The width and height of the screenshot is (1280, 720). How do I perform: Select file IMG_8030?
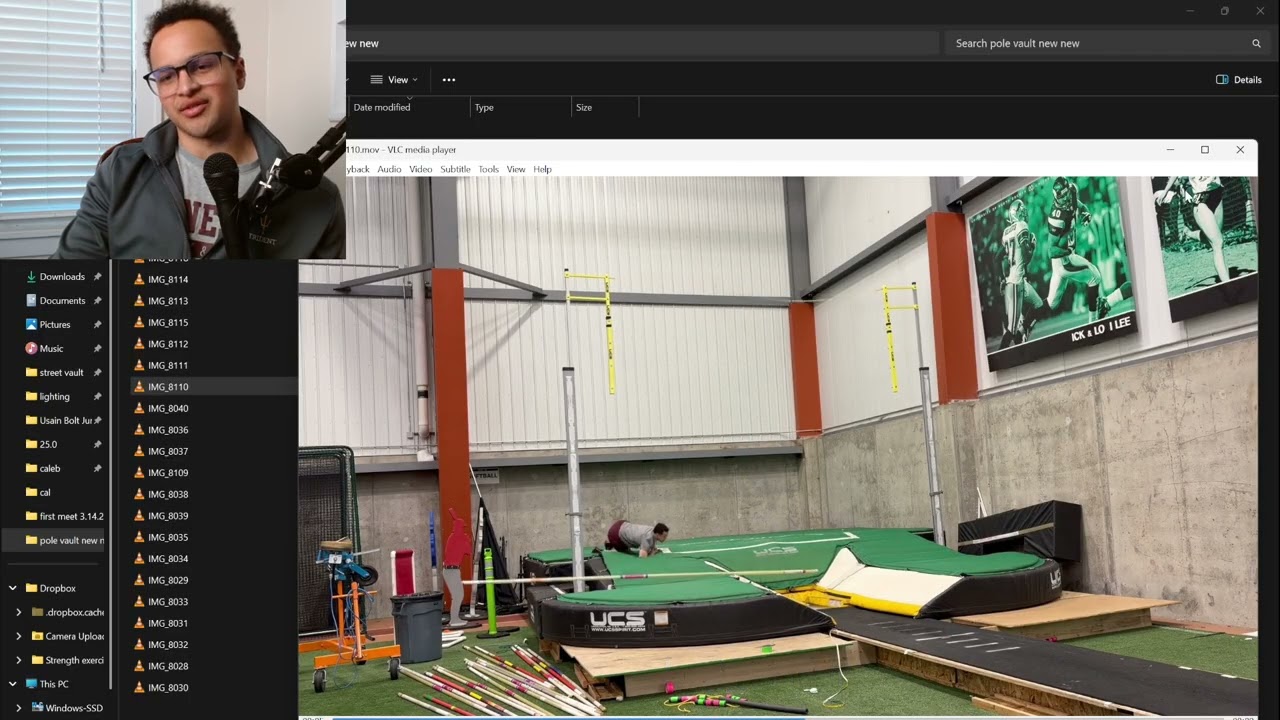click(x=168, y=688)
